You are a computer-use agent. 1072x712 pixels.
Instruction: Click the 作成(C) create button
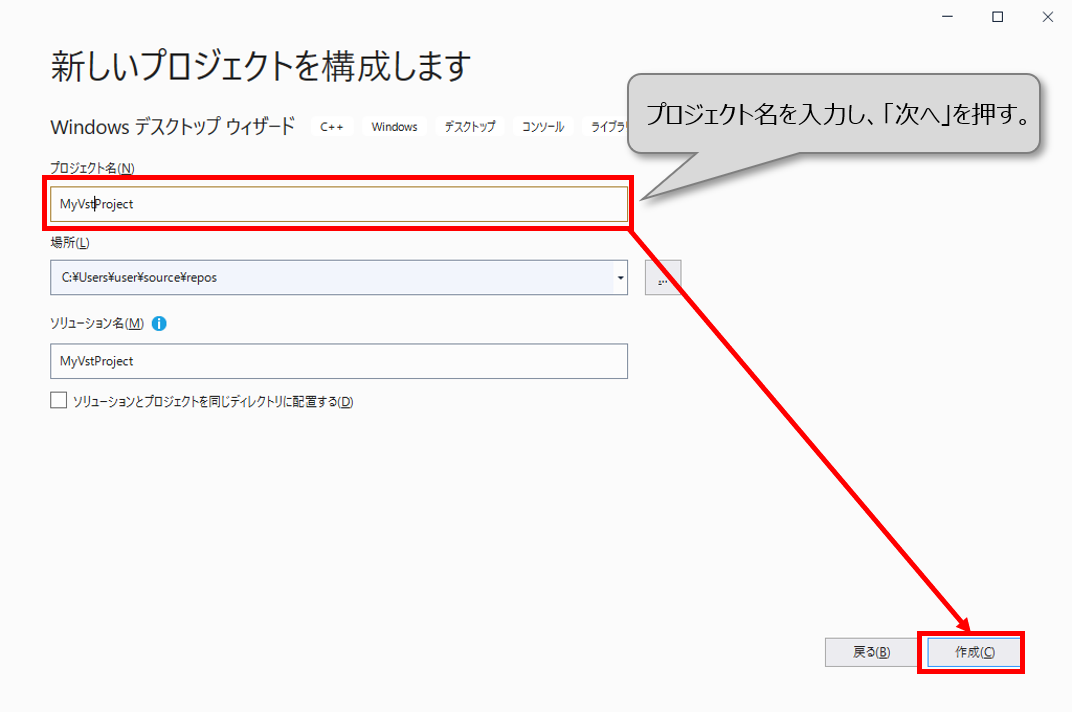click(974, 652)
